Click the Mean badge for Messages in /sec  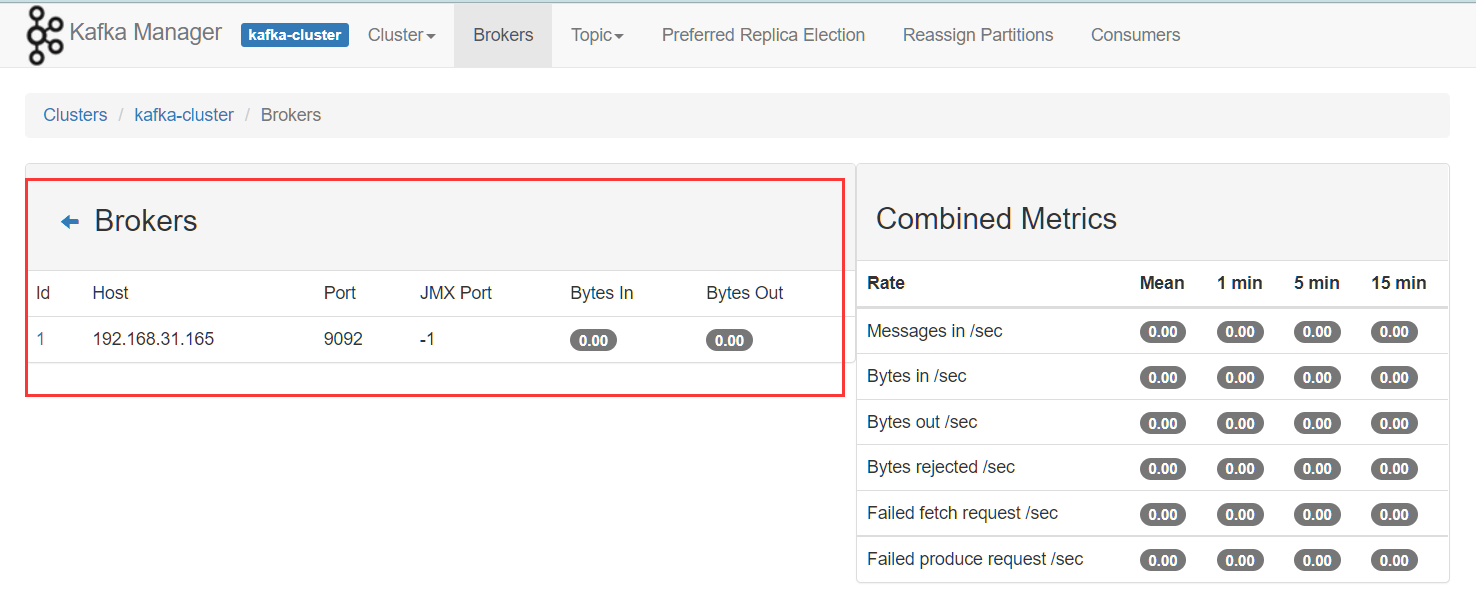[1162, 331]
